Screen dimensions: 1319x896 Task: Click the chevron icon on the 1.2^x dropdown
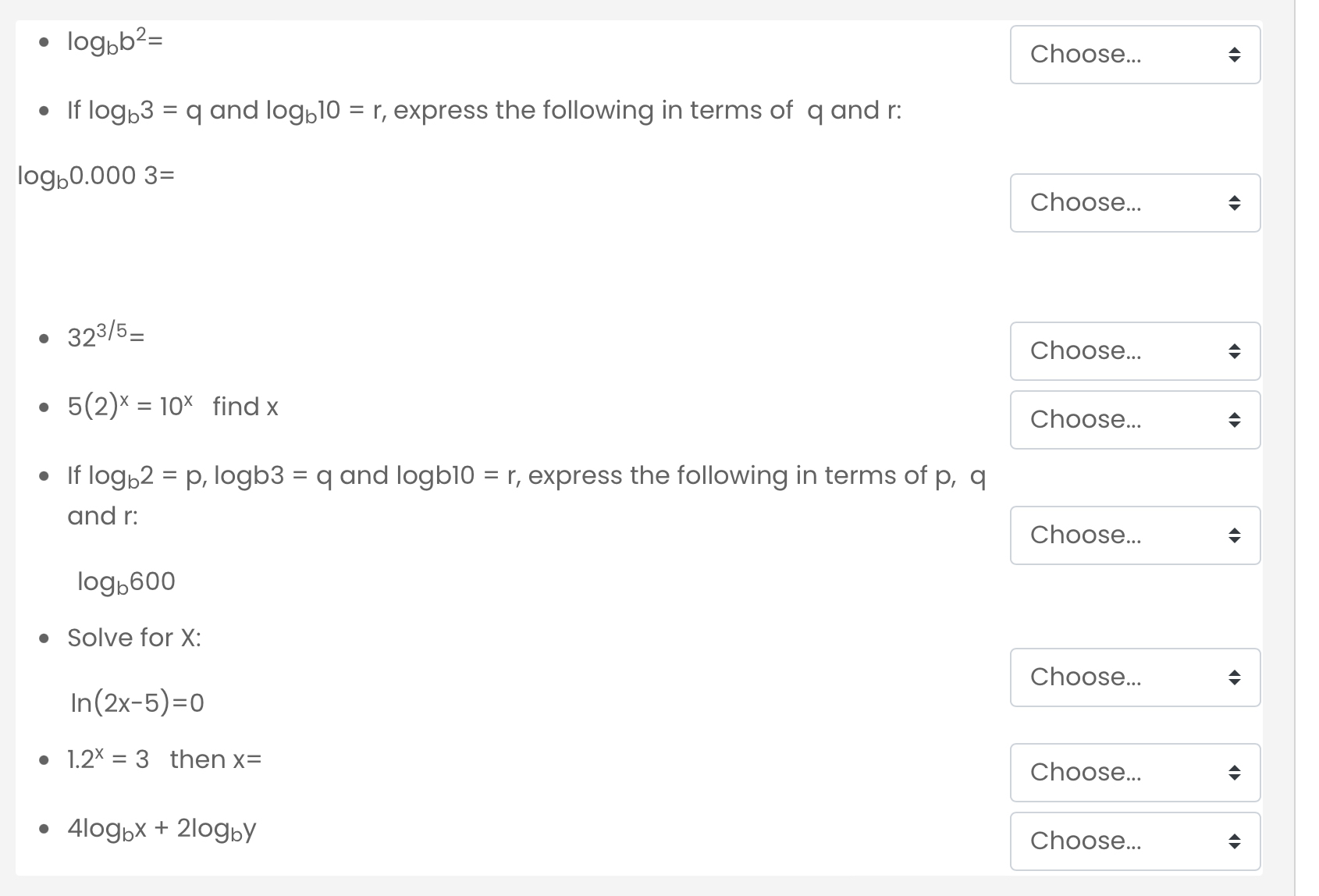tap(1234, 773)
